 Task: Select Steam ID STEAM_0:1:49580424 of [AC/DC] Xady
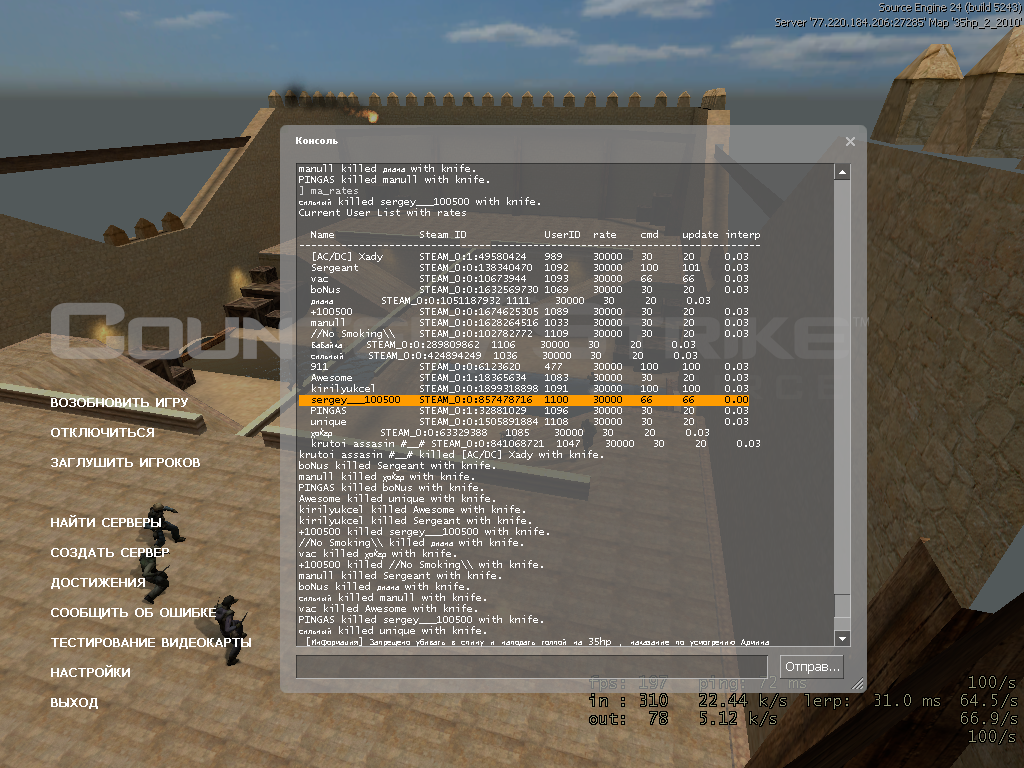pyautogui.click(x=473, y=257)
